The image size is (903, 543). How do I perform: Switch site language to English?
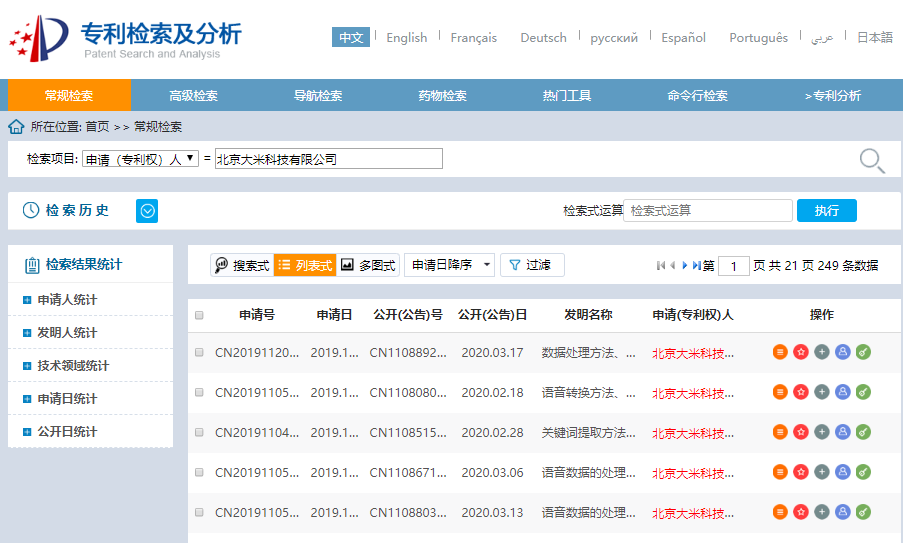407,37
